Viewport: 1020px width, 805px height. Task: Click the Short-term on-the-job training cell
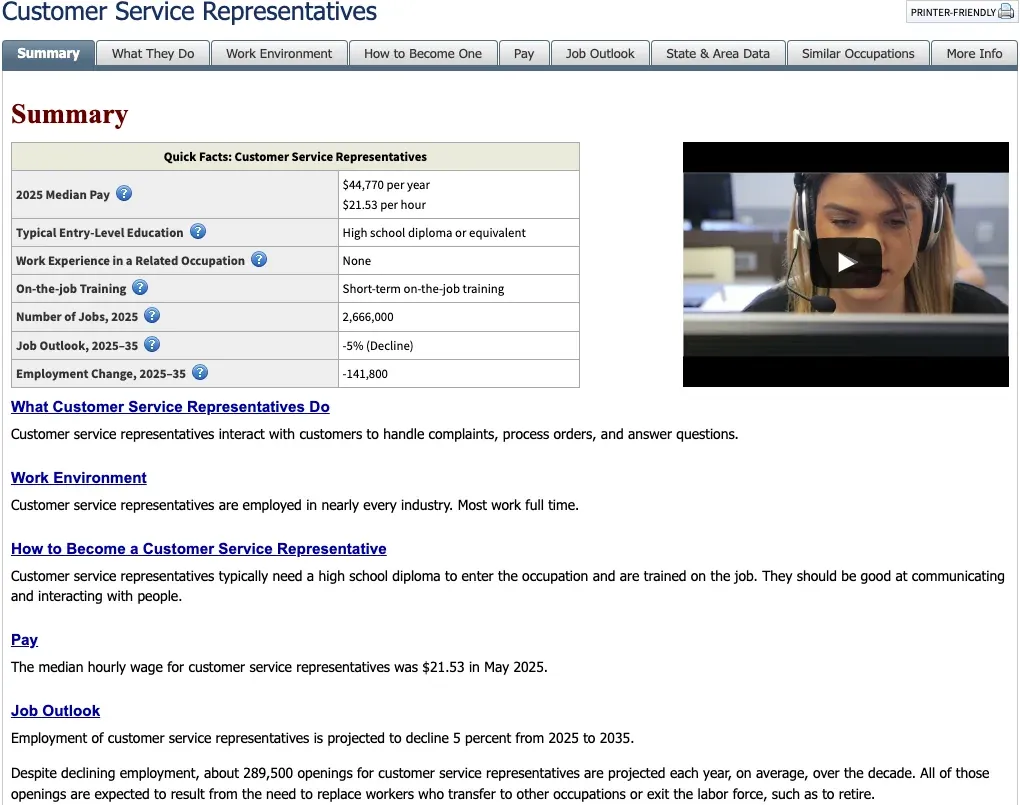[459, 288]
